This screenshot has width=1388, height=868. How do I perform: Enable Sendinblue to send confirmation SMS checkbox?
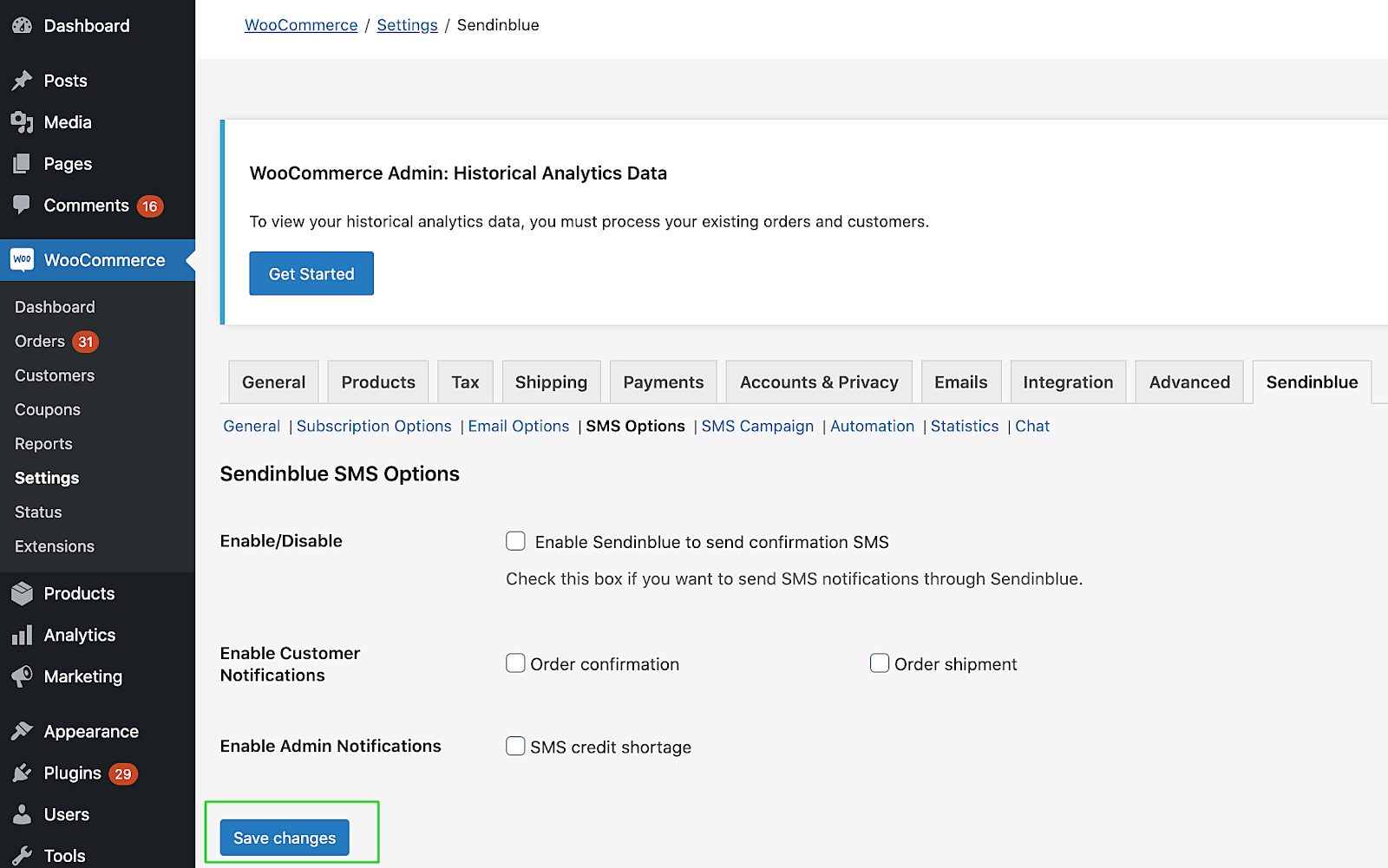[x=515, y=541]
